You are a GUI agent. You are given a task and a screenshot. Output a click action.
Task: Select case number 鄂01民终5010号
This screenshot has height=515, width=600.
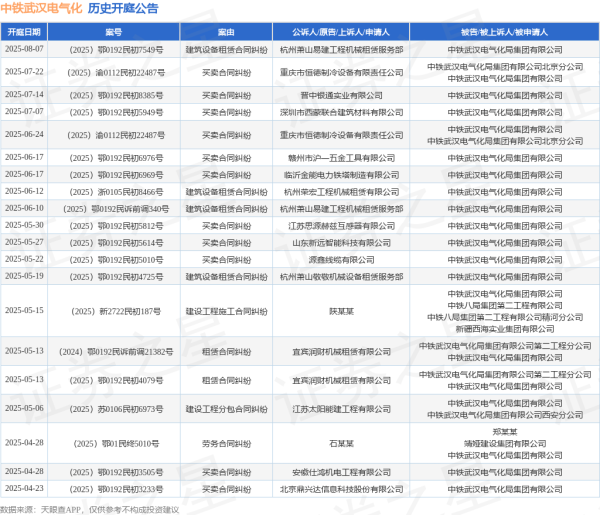click(x=116, y=444)
